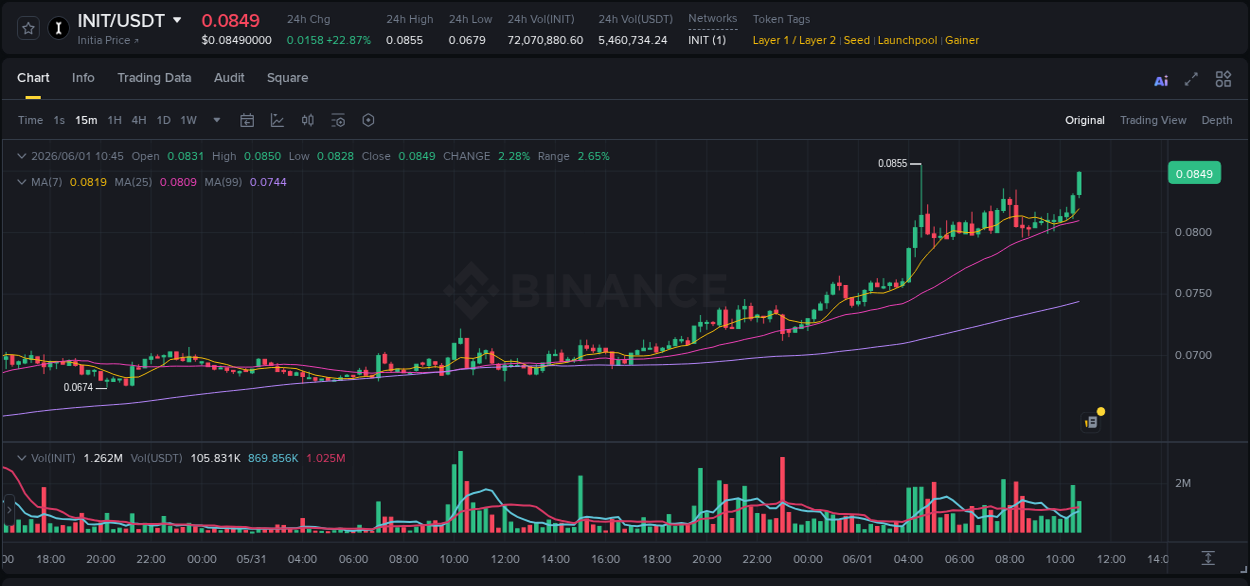Launch the Ai analysis tool
Viewport: 1250px width, 586px height.
1161,81
